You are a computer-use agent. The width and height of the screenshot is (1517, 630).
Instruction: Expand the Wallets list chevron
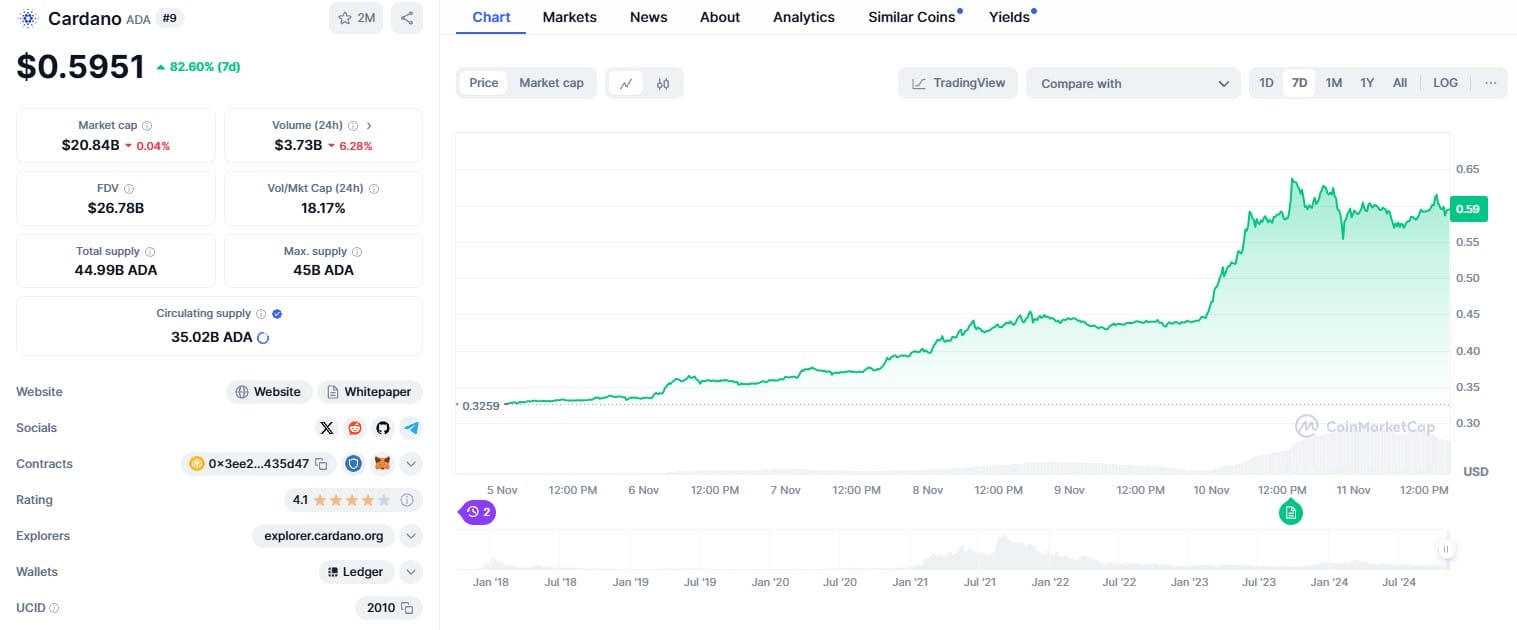[411, 572]
